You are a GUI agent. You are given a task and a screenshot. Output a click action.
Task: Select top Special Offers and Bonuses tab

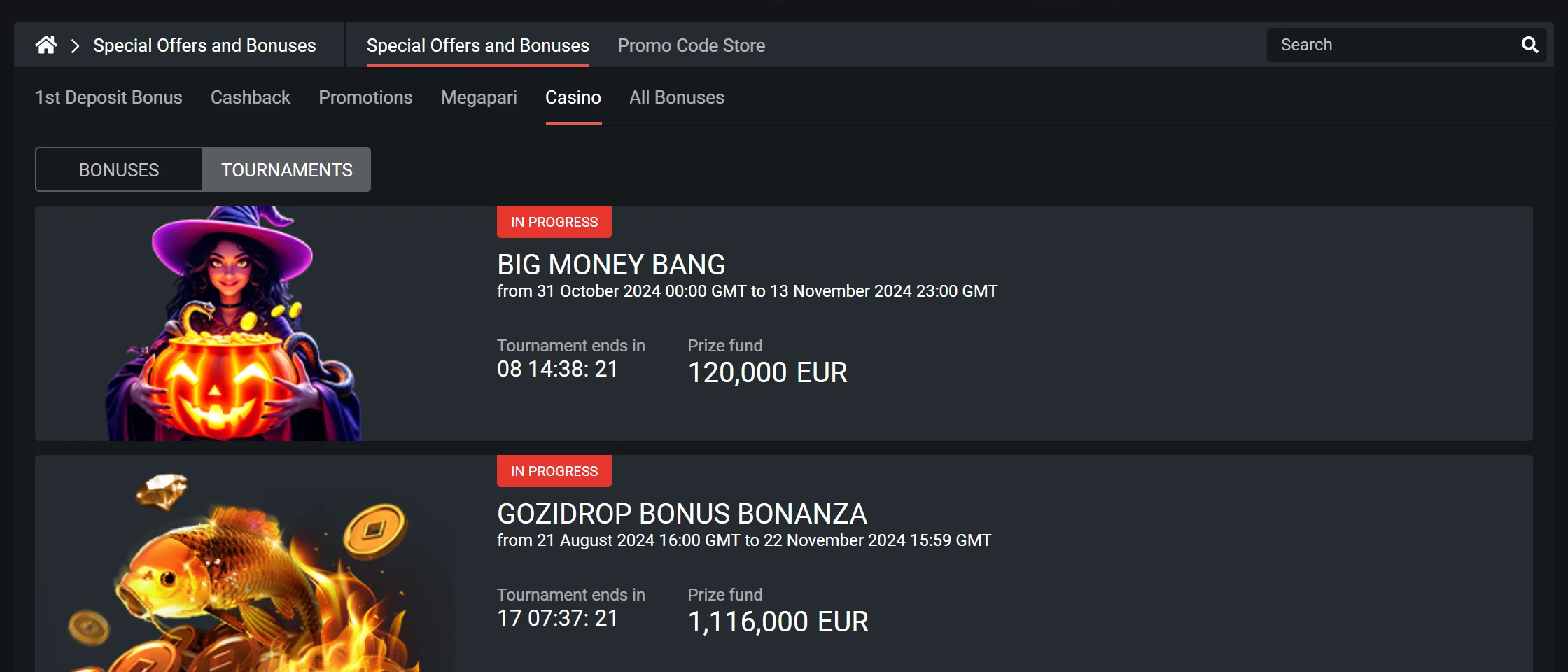click(x=477, y=45)
